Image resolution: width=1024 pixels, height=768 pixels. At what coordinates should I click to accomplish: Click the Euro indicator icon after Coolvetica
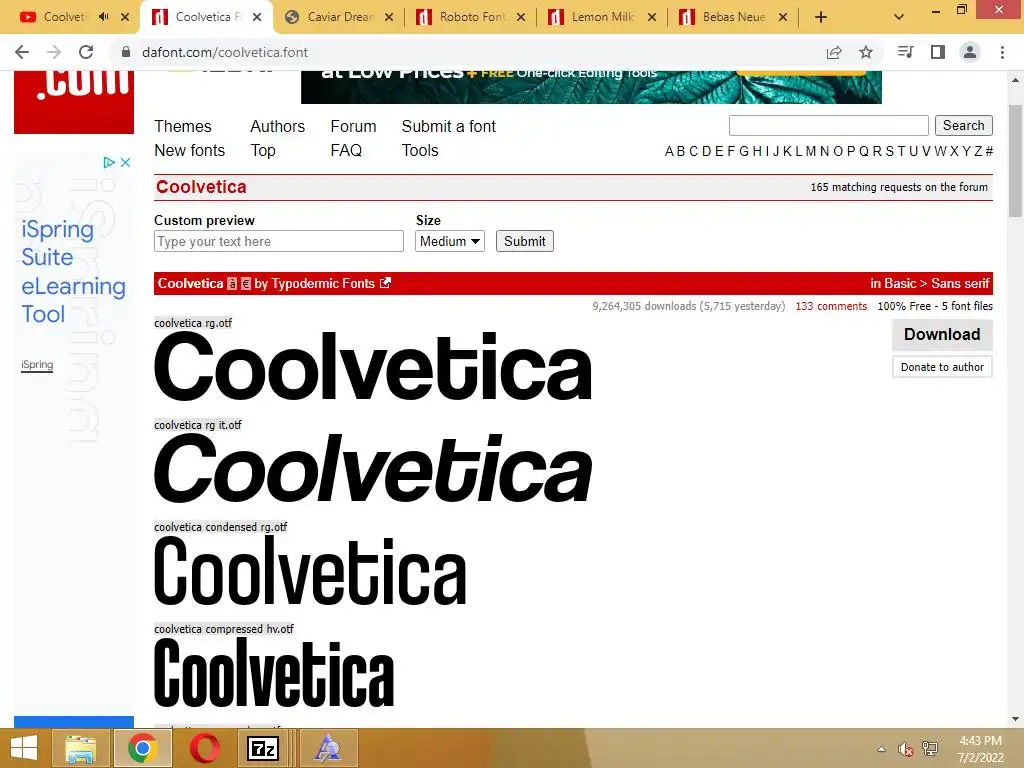[246, 283]
